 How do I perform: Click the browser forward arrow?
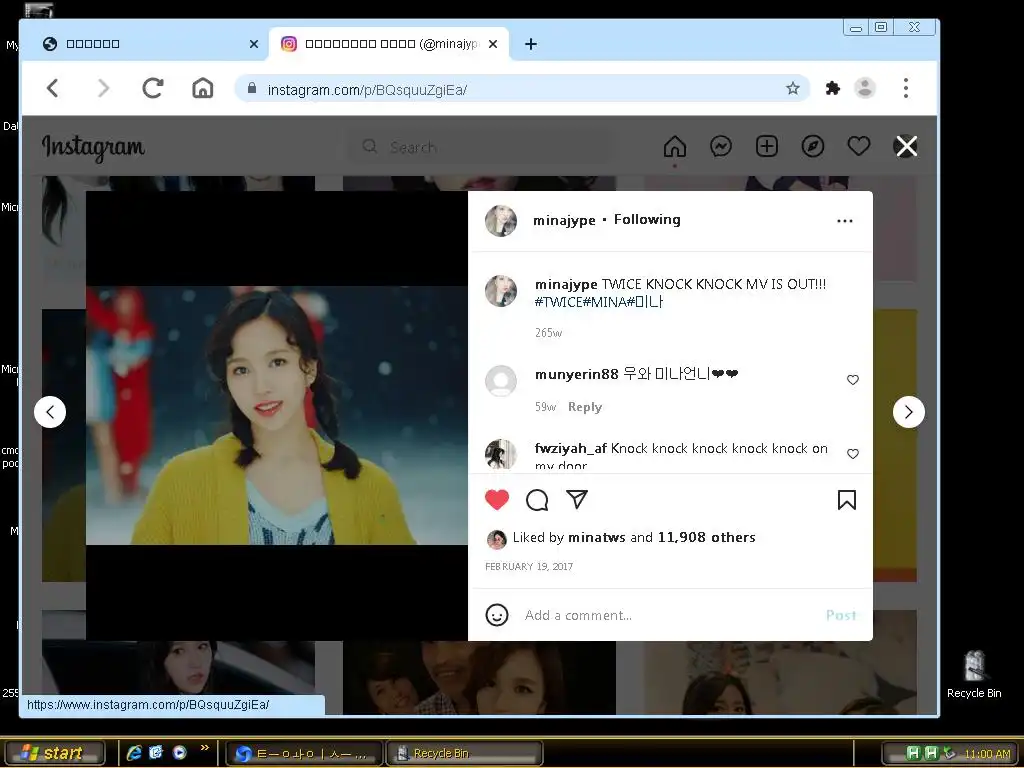coord(103,88)
